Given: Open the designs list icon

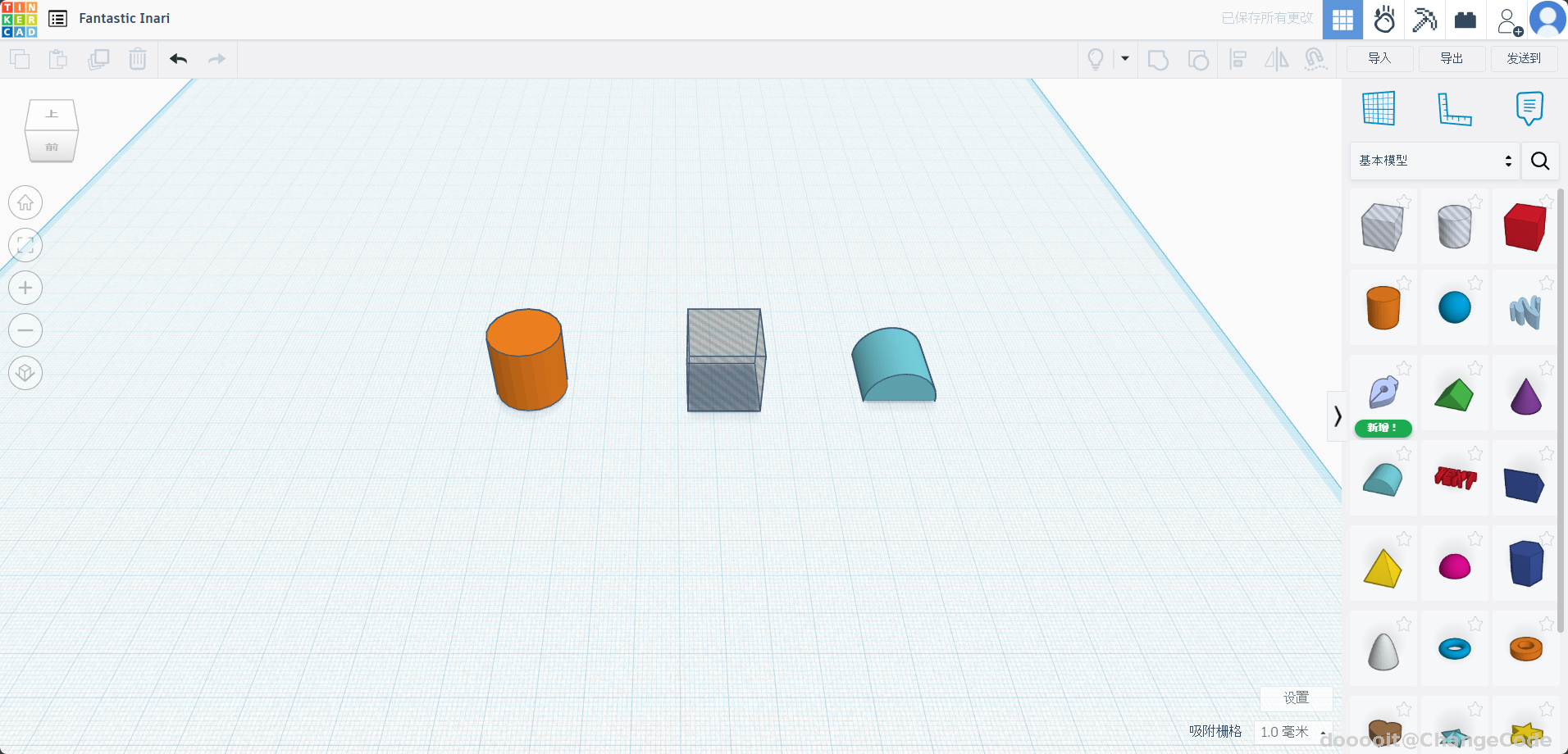Looking at the screenshot, I should point(57,19).
